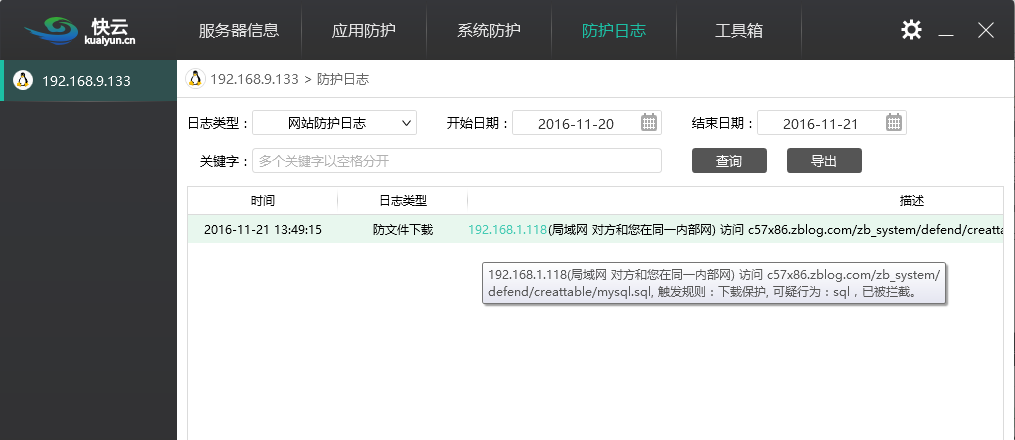
Task: Click the 关键字 keyword input field
Action: [456, 161]
